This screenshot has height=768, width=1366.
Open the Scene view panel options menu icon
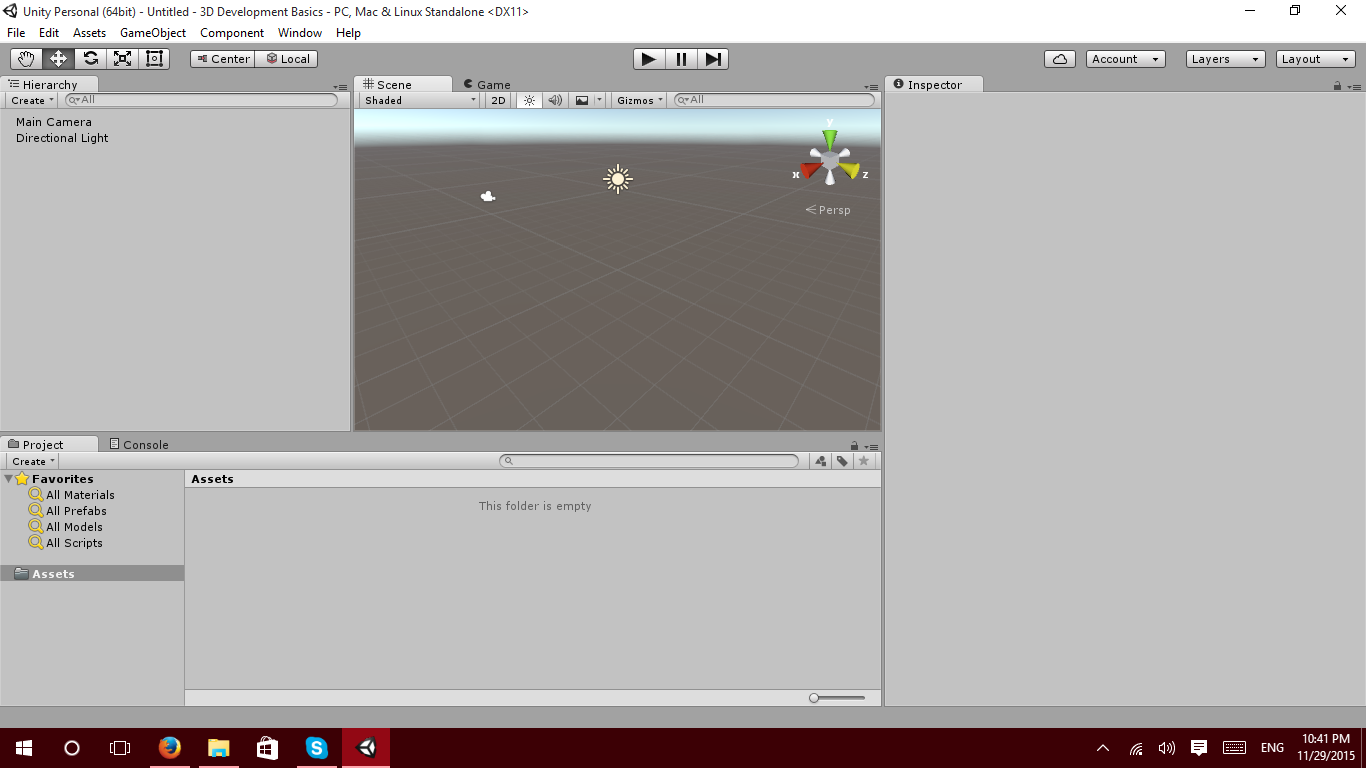click(x=872, y=87)
